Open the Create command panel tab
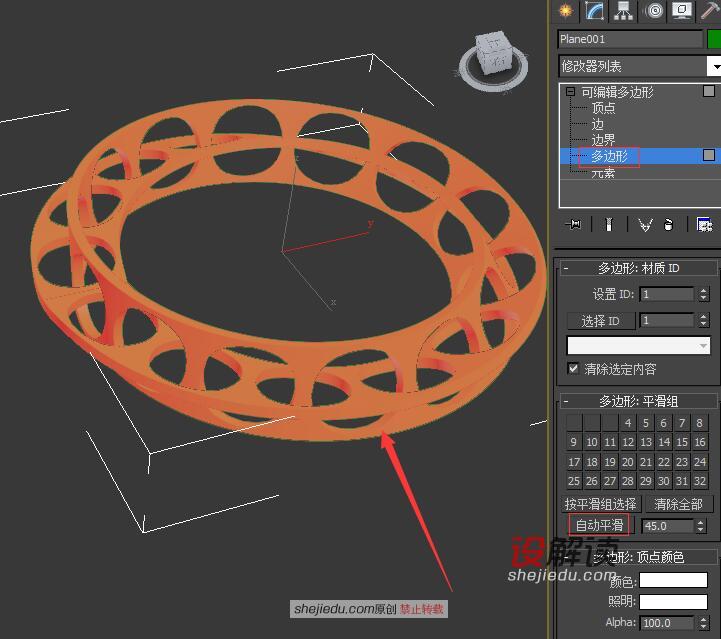 (x=566, y=11)
